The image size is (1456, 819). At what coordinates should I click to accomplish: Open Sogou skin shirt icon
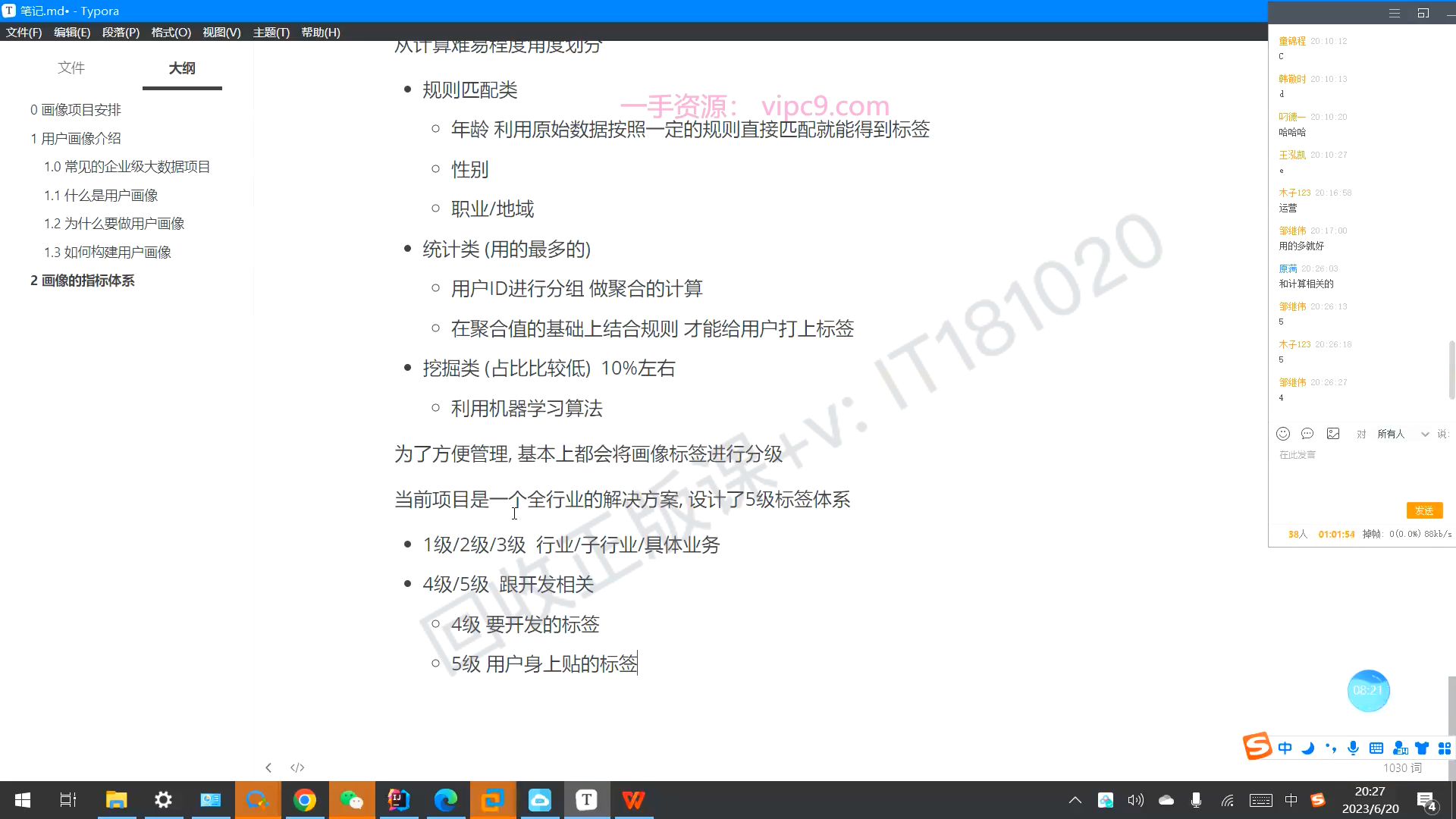[x=1422, y=748]
